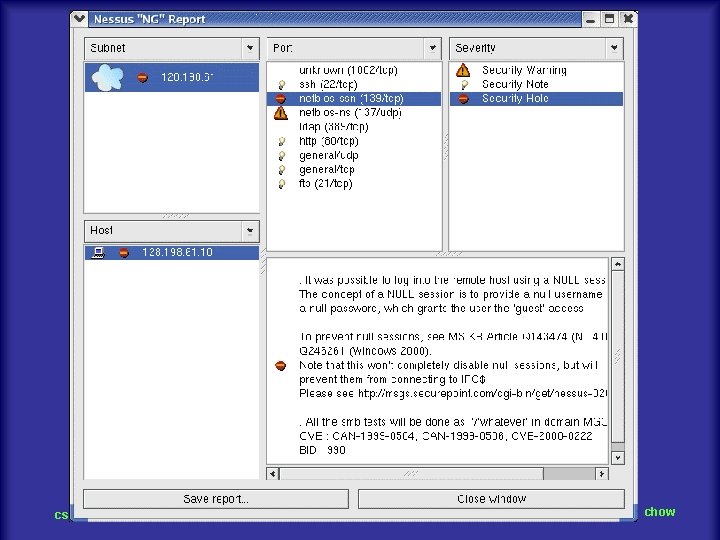Click the vertical scrollbar thumb of report
720x540 pixels.
[x=618, y=357]
